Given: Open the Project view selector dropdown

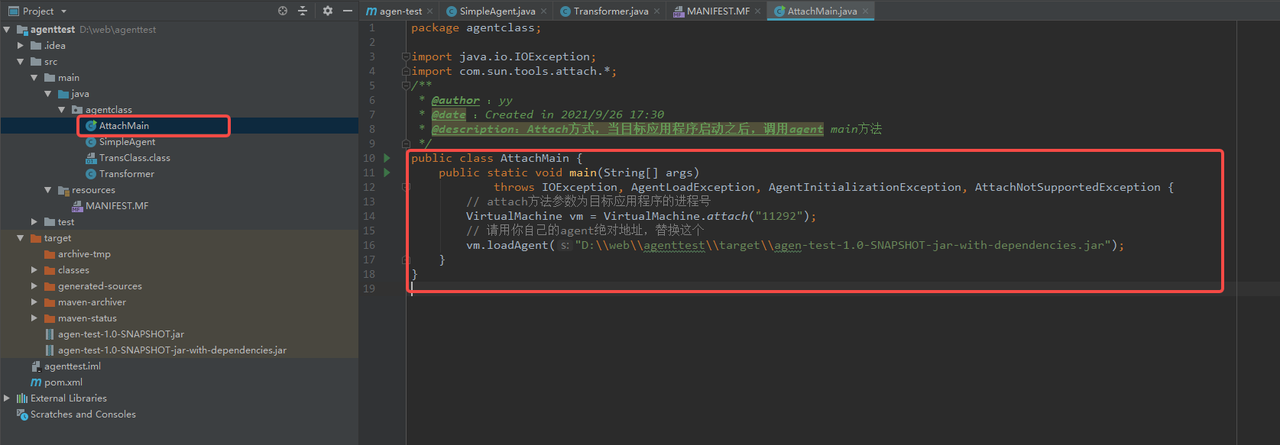Looking at the screenshot, I should 40,11.
